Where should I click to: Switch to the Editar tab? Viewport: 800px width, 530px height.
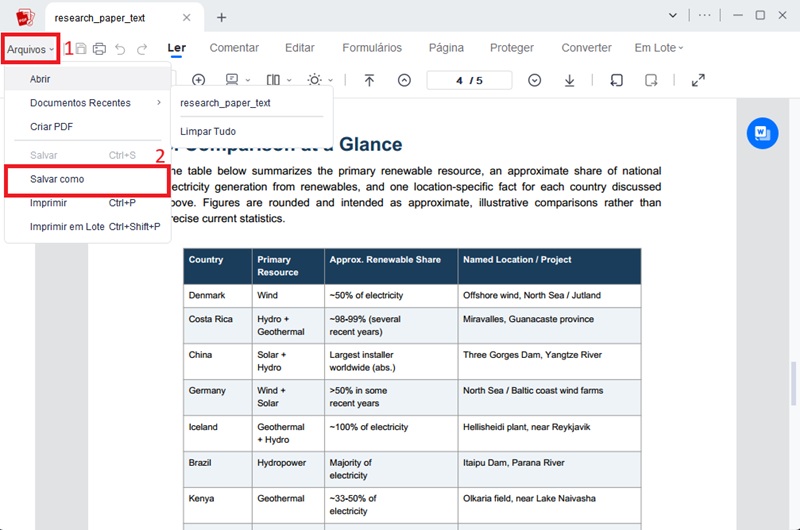[299, 48]
